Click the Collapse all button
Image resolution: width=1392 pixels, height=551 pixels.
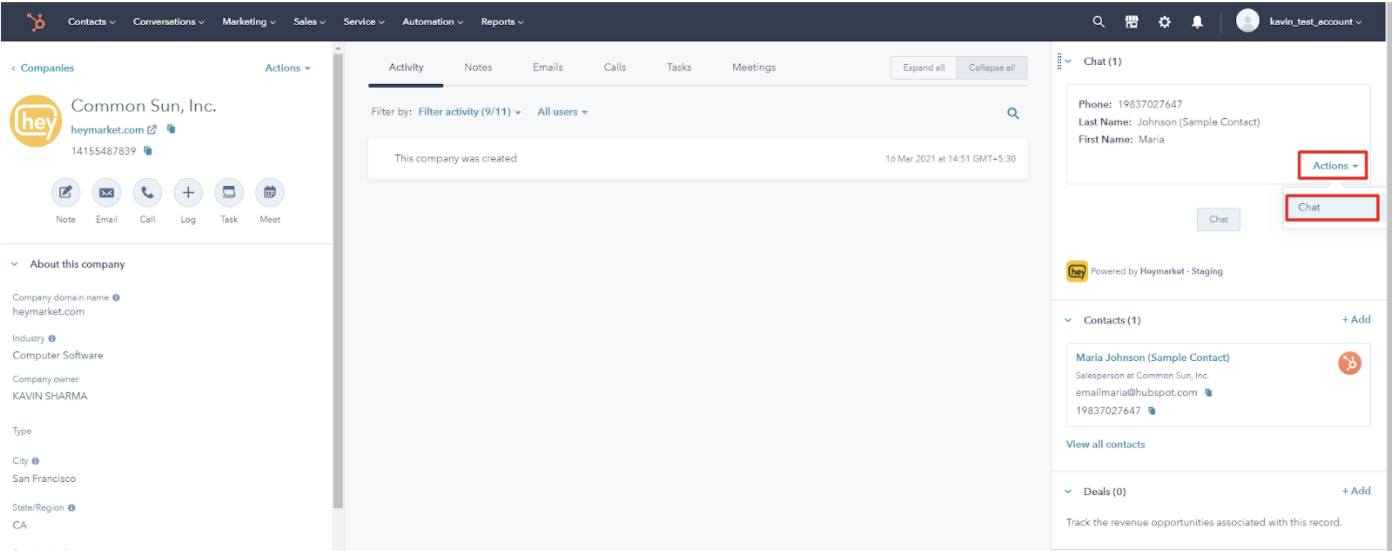(x=992, y=68)
